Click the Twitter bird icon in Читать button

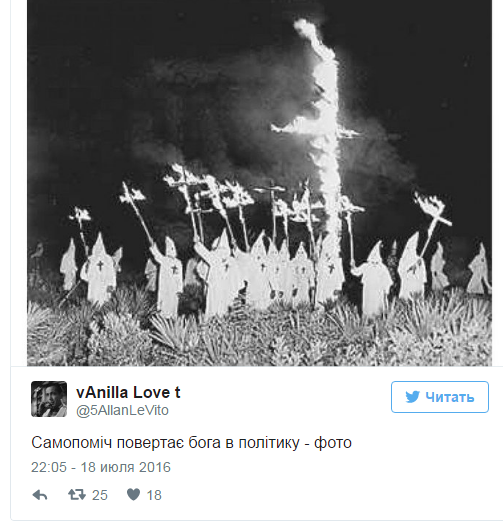(x=412, y=397)
